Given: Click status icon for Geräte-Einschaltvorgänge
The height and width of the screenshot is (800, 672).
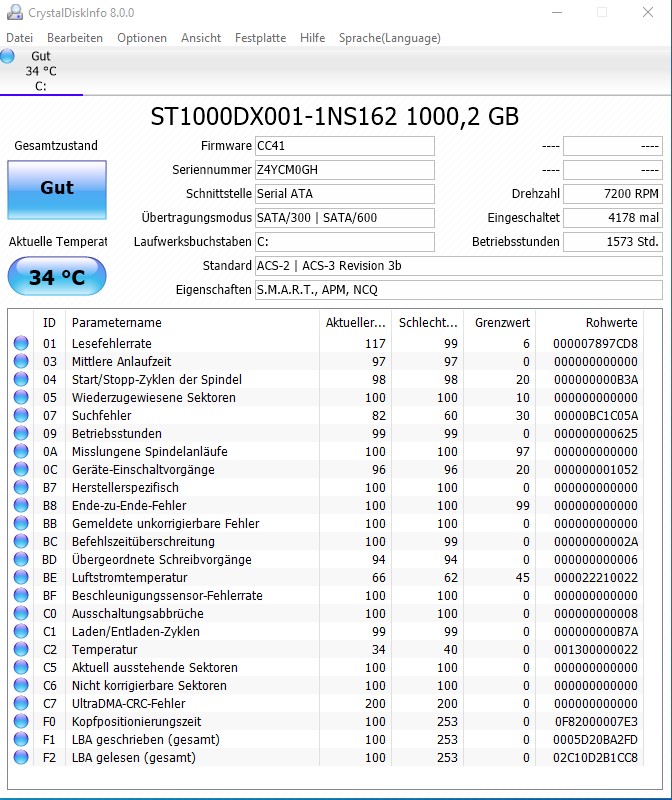Looking at the screenshot, I should (21, 469).
